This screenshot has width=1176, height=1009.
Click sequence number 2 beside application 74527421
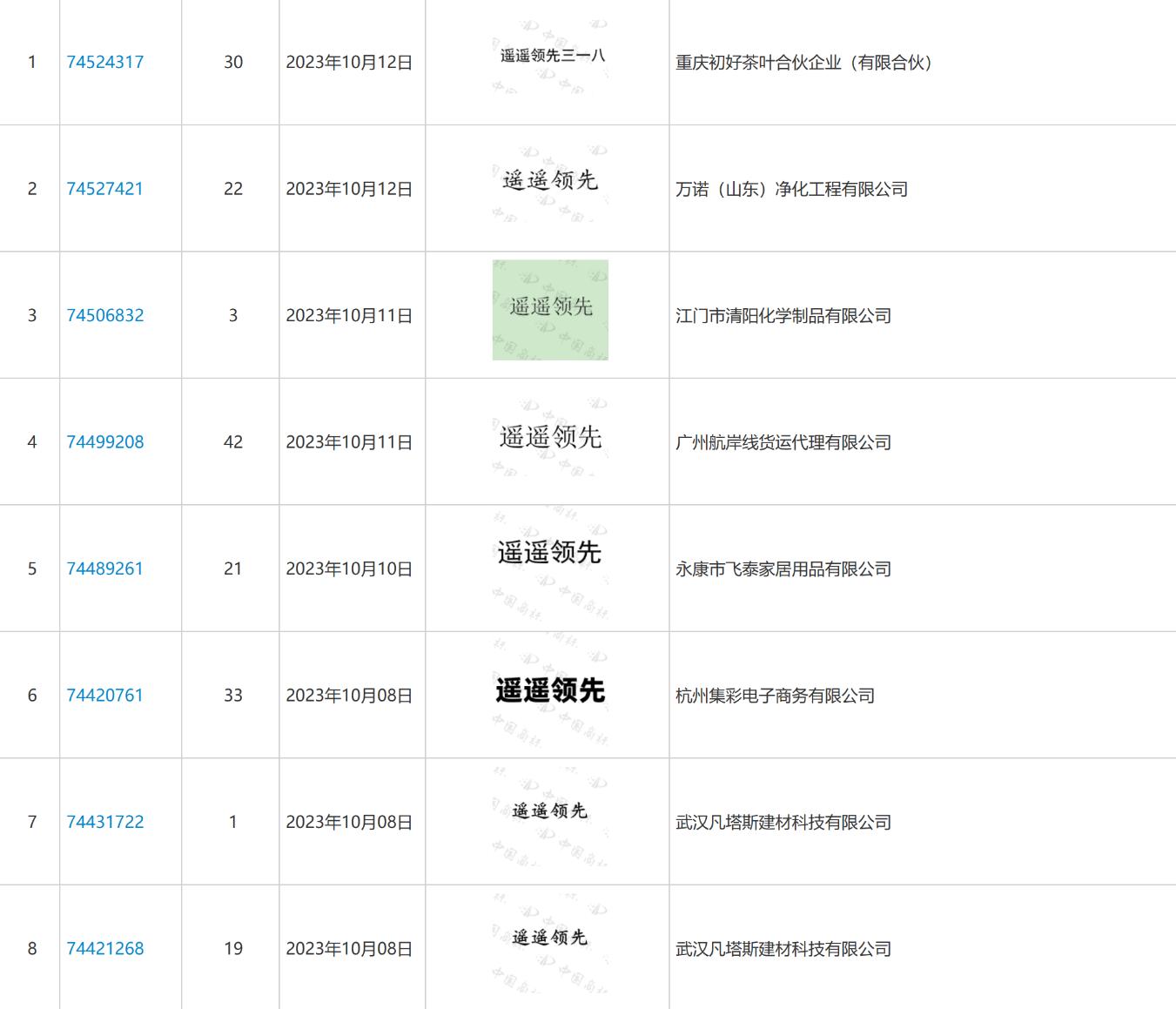[32, 189]
